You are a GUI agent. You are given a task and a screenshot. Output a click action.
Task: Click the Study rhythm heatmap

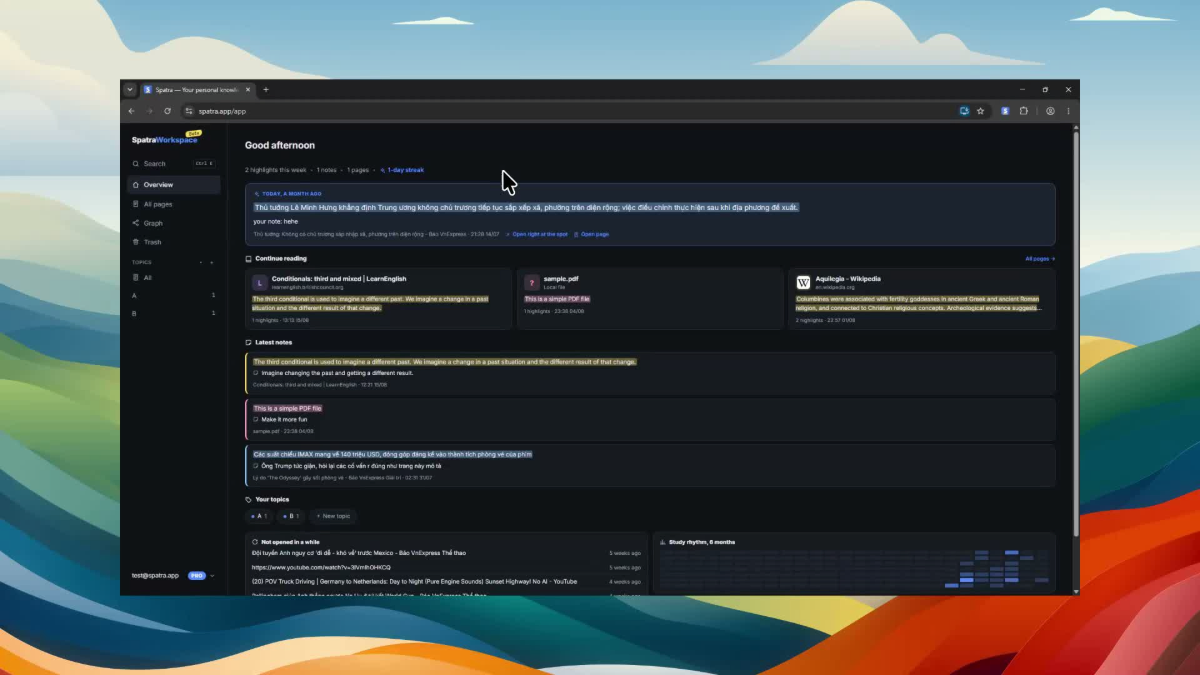(x=854, y=569)
